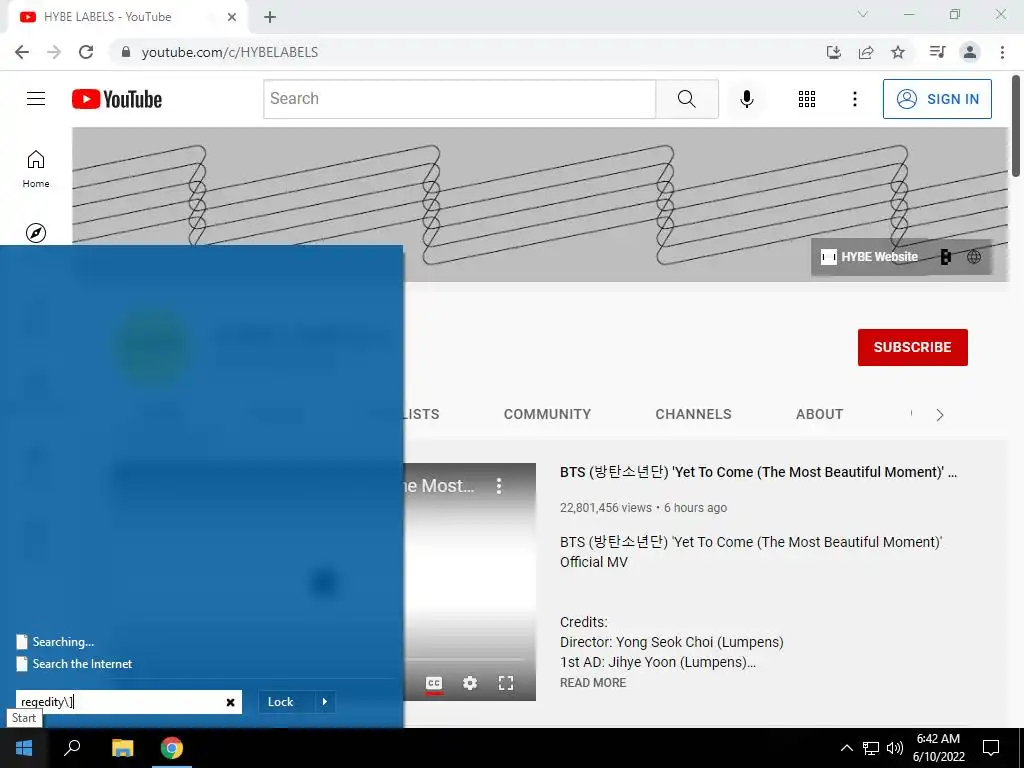The height and width of the screenshot is (768, 1024).
Task: Open the HYBE Website banner link
Action: pyautogui.click(x=869, y=257)
